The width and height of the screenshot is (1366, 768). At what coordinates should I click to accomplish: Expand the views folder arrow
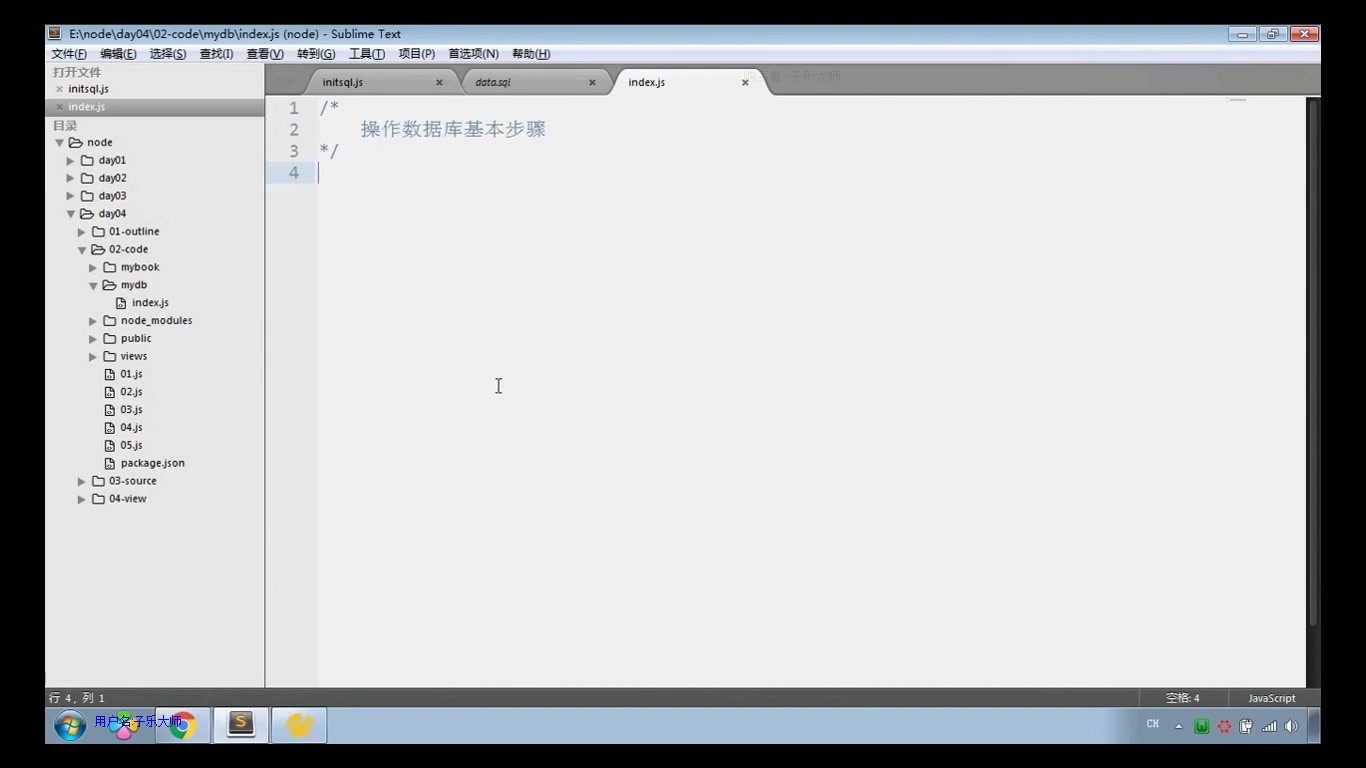click(x=93, y=357)
